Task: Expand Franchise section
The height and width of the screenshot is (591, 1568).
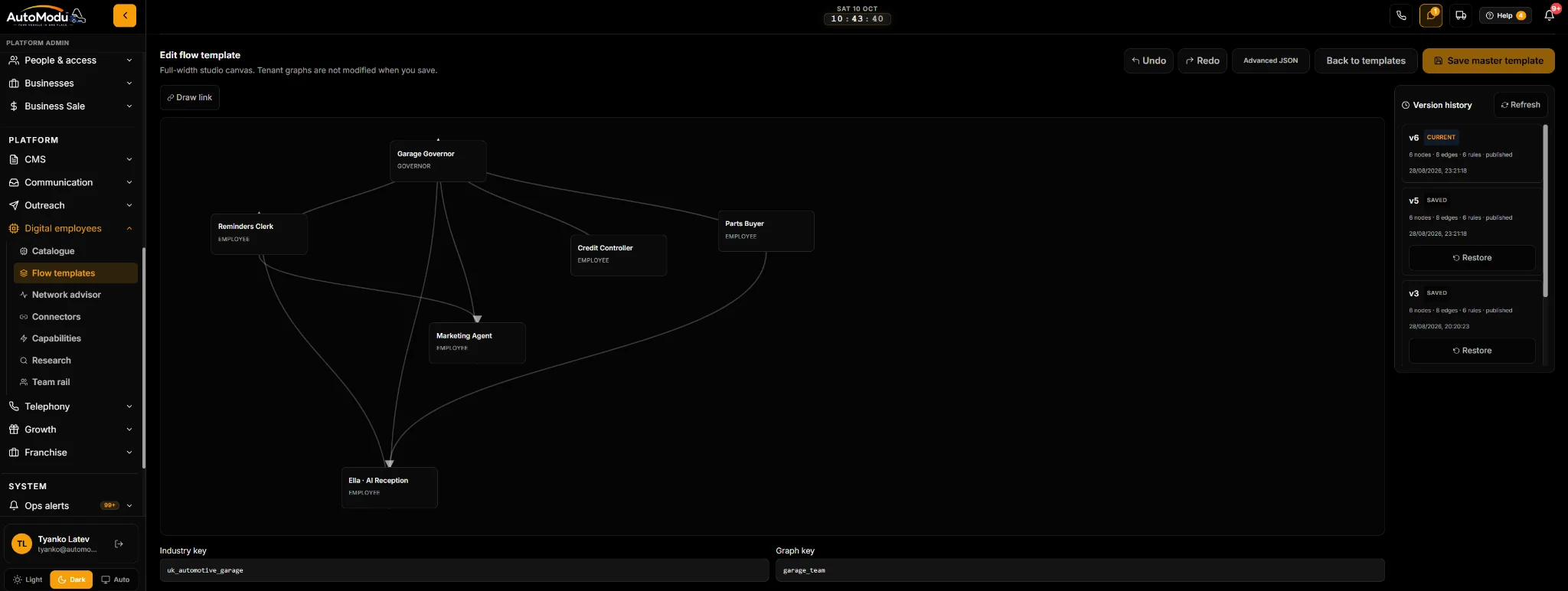Action: point(70,452)
